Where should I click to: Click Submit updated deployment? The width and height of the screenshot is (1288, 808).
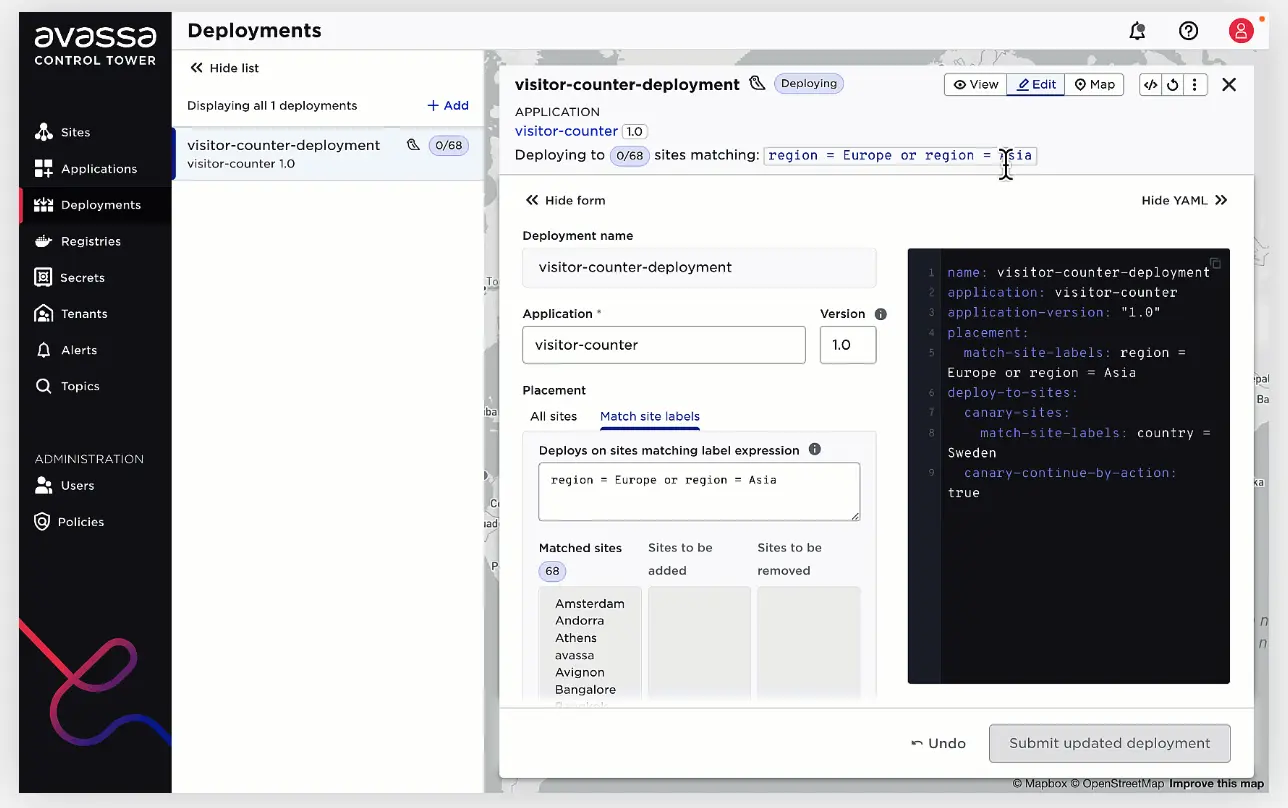point(1109,743)
